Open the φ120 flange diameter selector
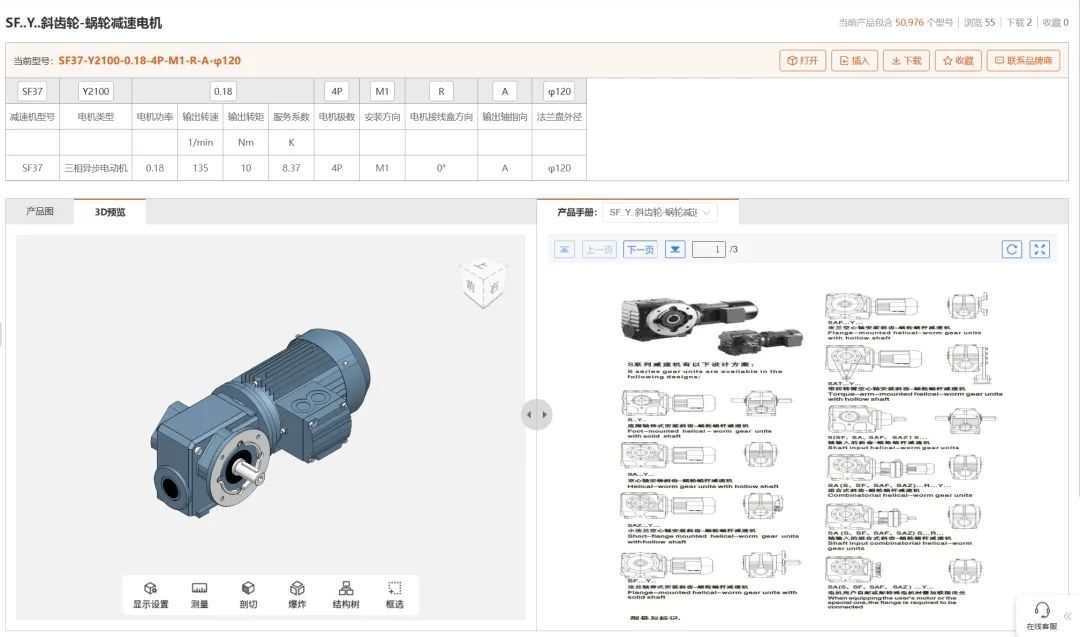Image resolution: width=1080 pixels, height=637 pixels. (559, 91)
